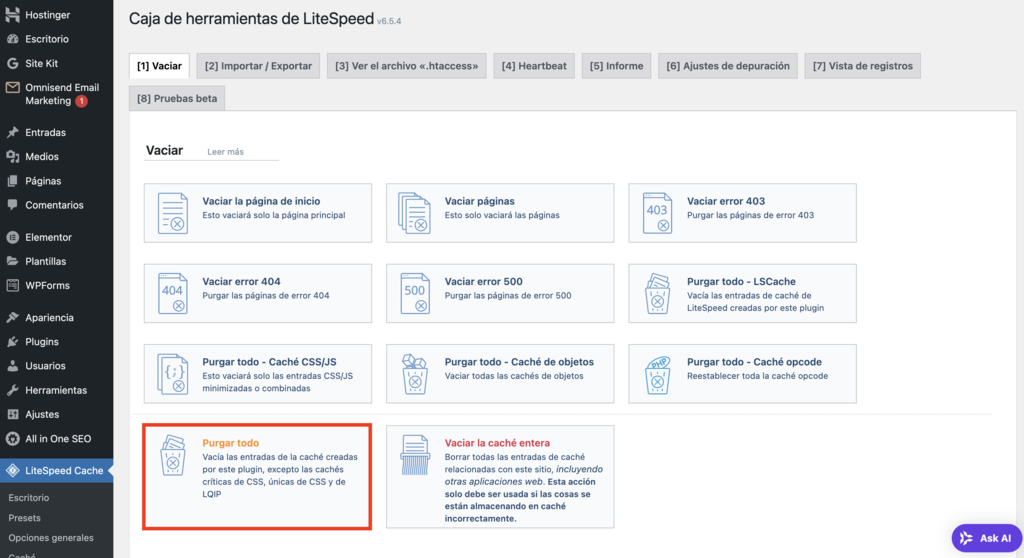
Task: Click the Usuarios person icon
Action: pos(12,366)
